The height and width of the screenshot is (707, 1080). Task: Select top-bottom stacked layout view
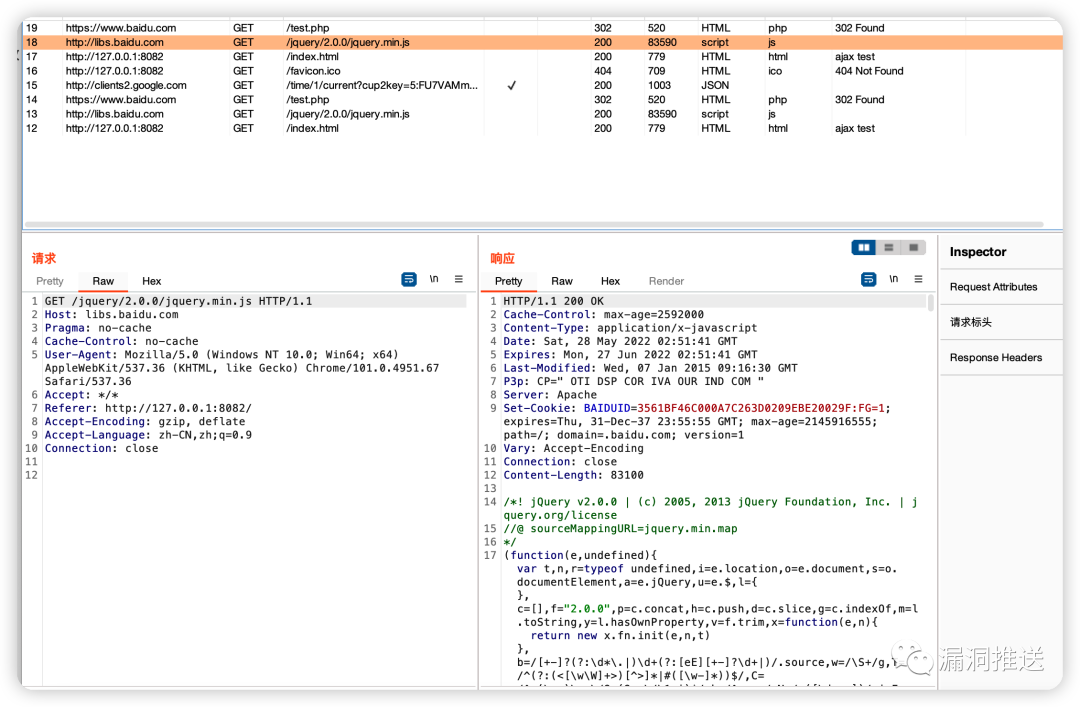889,247
